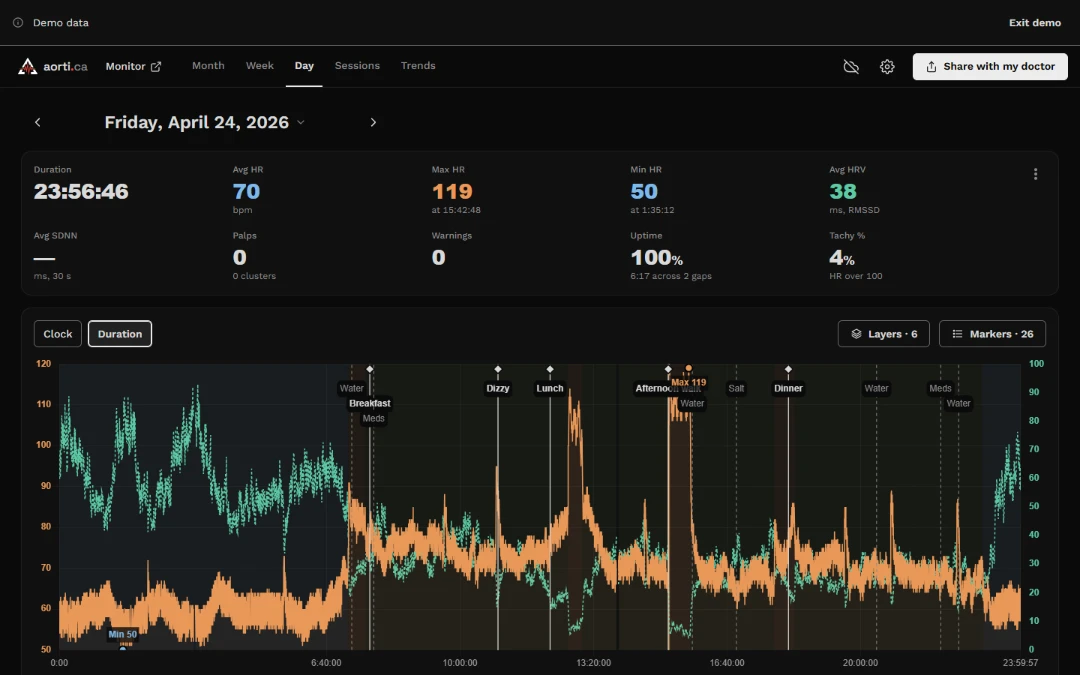The width and height of the screenshot is (1080, 675).
Task: Click the Duration value 23:56:46
Action: point(81,191)
